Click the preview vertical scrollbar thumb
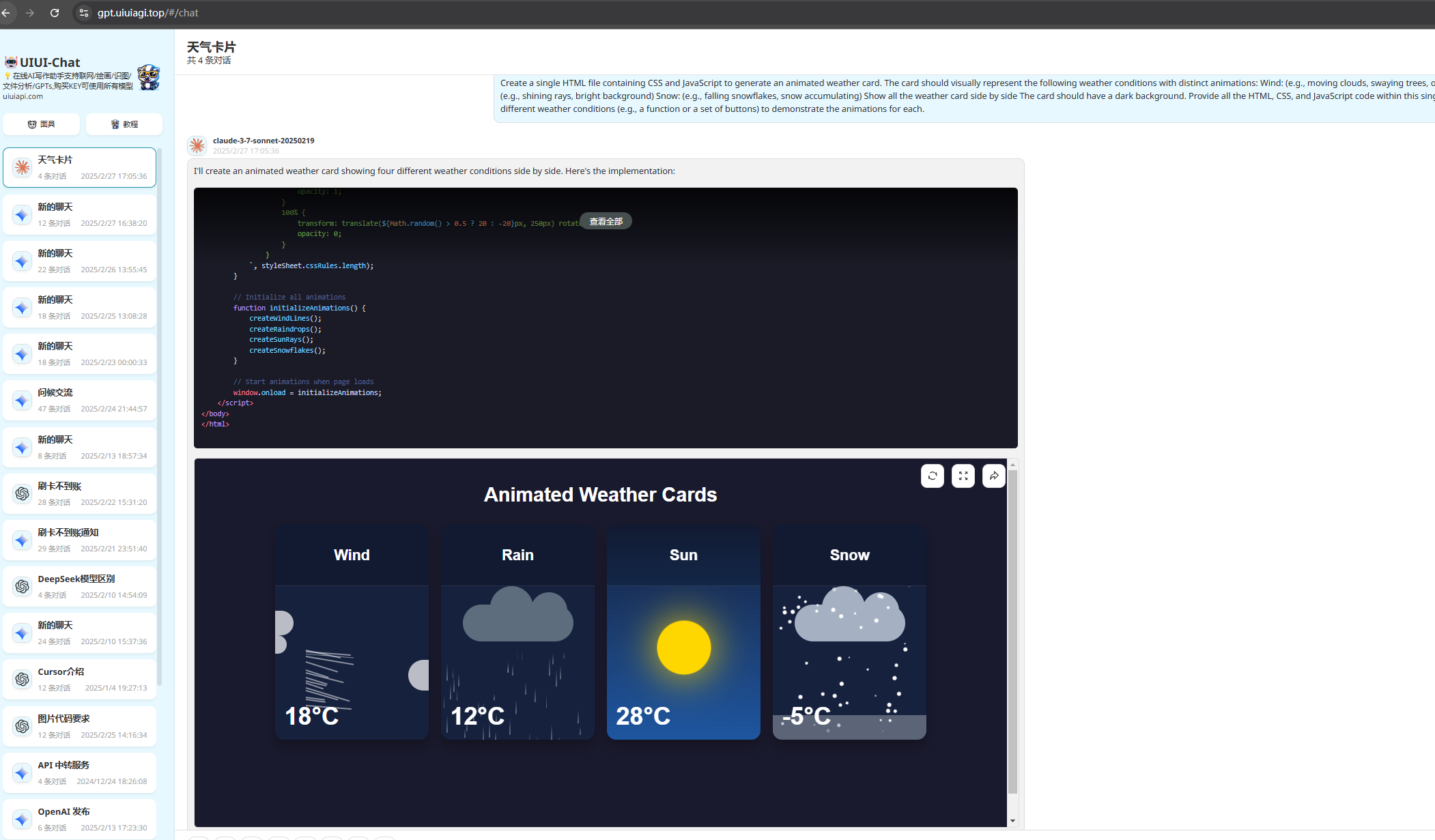The height and width of the screenshot is (840, 1435). (1012, 632)
